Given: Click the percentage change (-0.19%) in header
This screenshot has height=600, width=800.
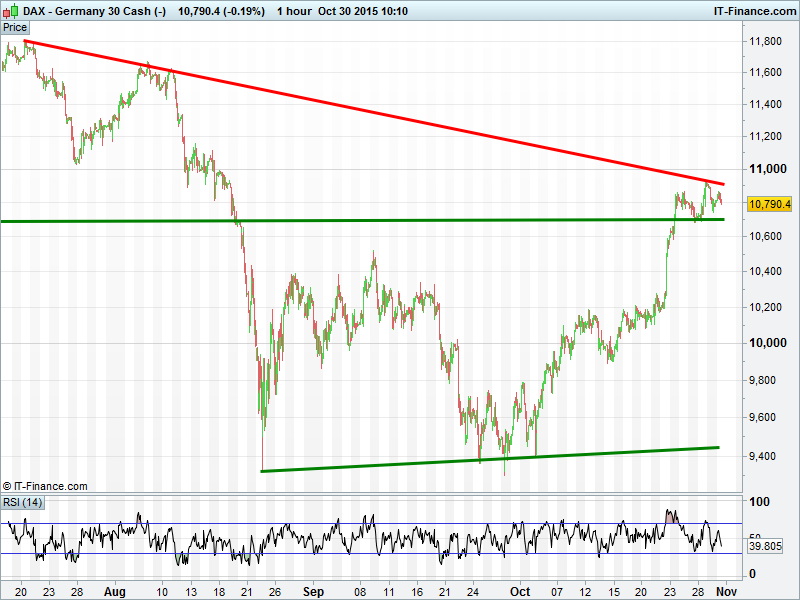Looking at the screenshot, I should (244, 11).
